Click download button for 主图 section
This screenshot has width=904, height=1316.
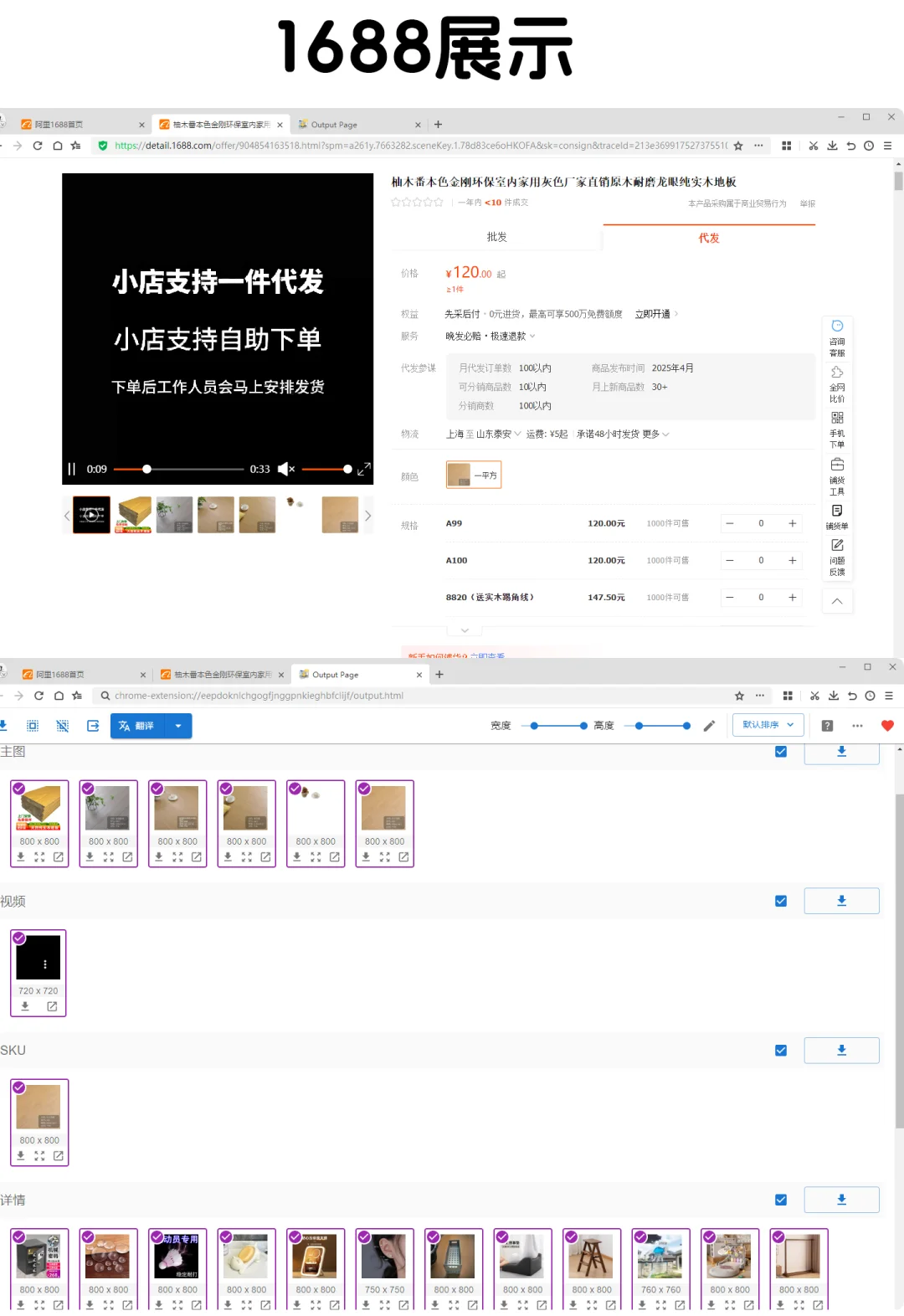point(841,752)
